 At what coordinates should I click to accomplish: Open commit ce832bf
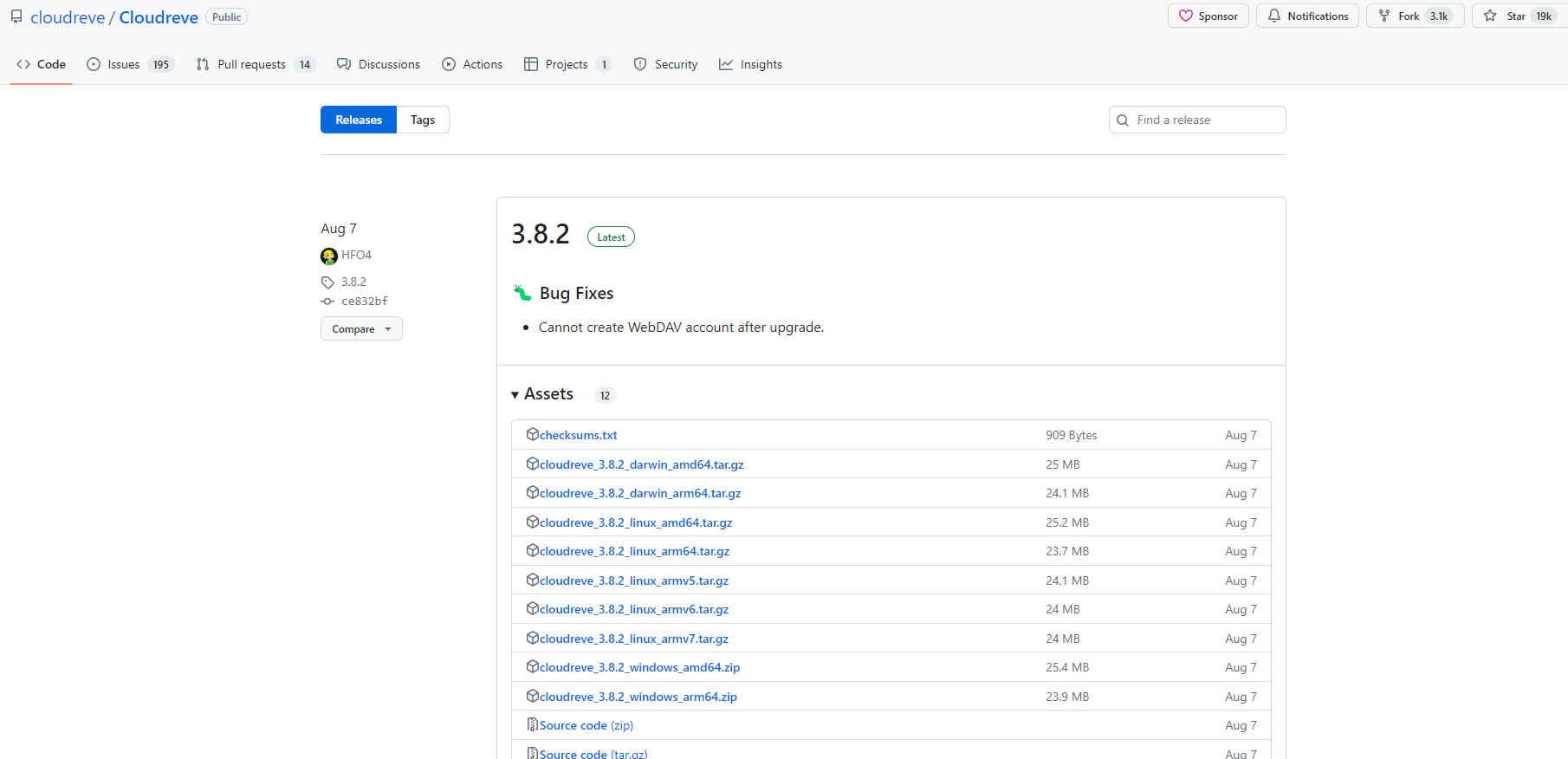coord(365,301)
